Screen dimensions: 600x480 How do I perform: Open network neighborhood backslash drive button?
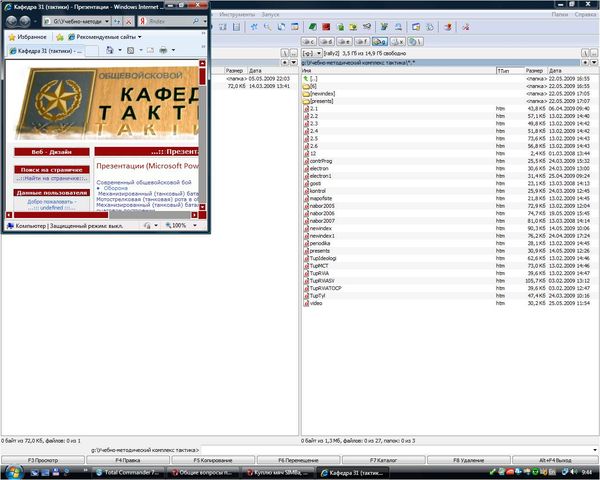pyautogui.click(x=415, y=41)
